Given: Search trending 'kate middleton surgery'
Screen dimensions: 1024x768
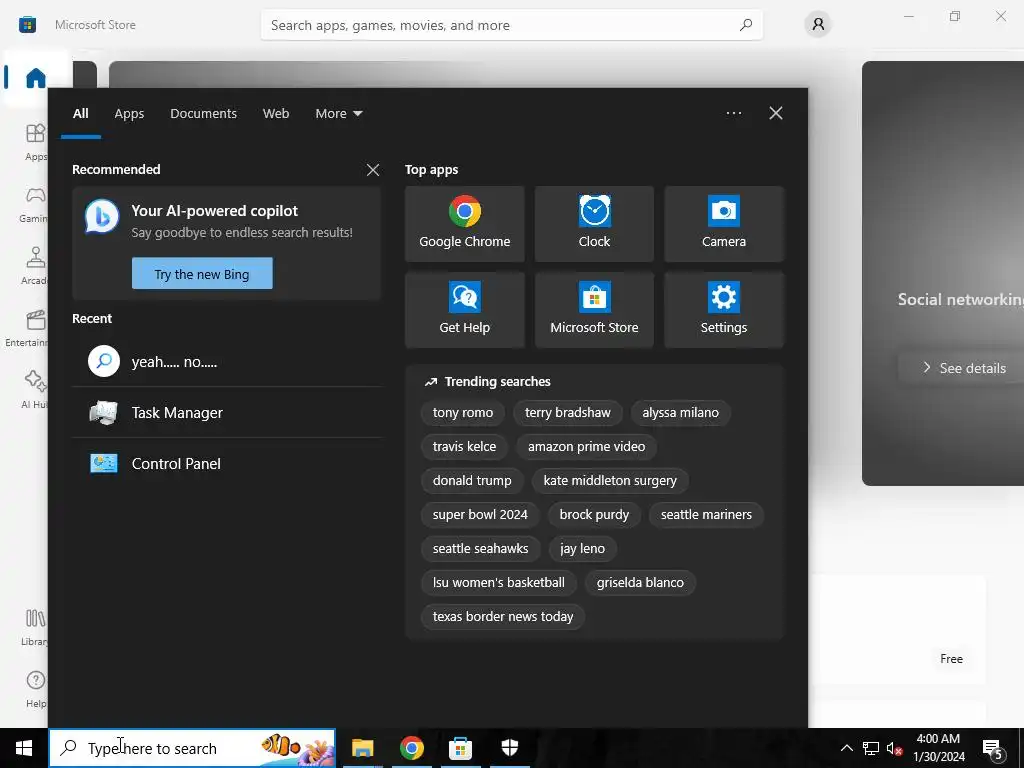Looking at the screenshot, I should [x=610, y=481].
